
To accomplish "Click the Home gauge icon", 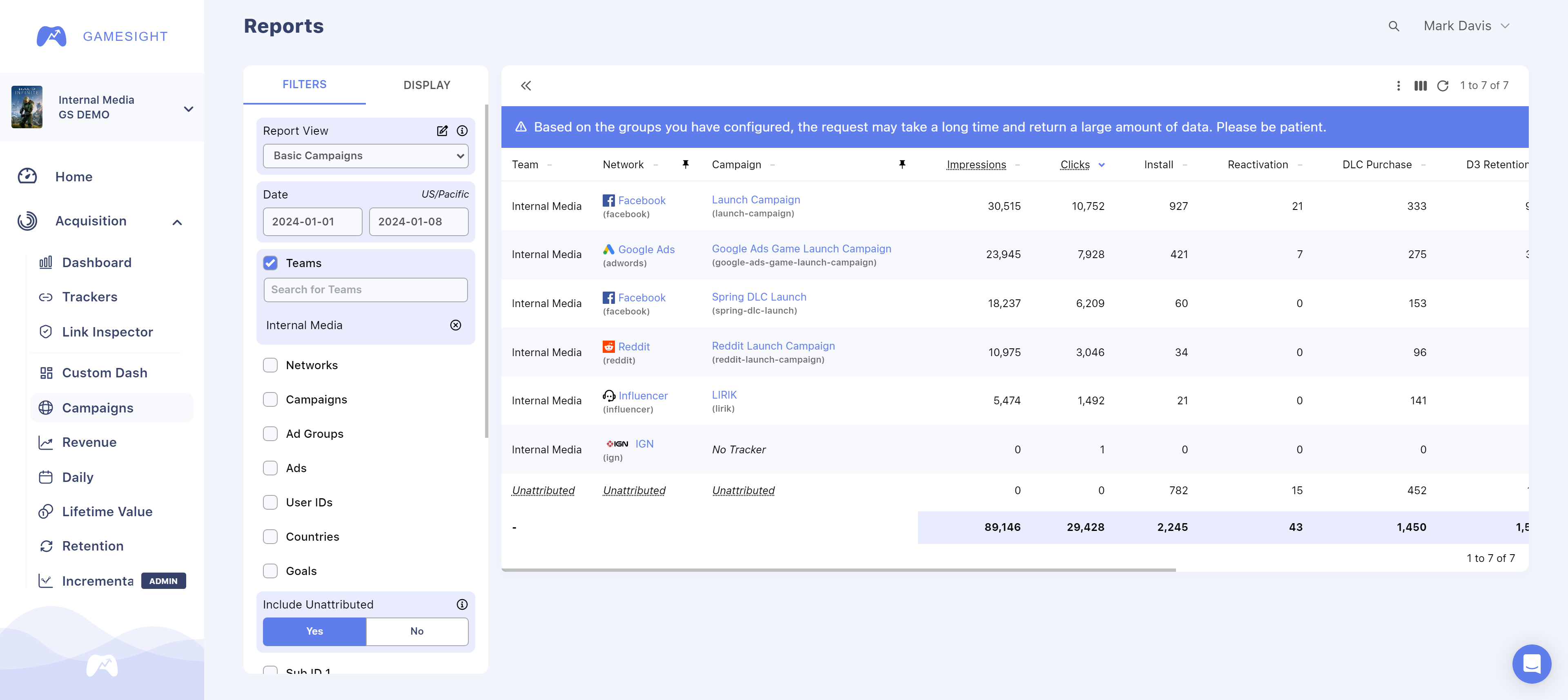I will 27,176.
